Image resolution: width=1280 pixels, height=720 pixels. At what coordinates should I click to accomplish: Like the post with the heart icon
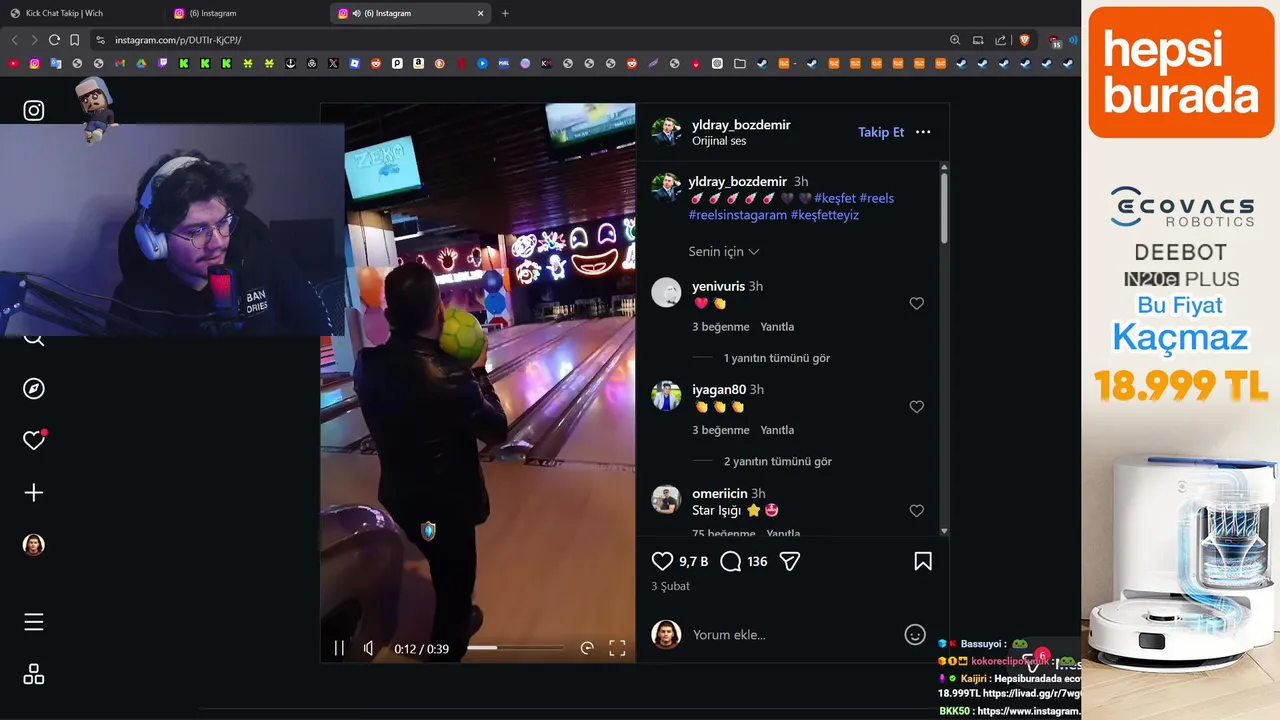point(662,561)
